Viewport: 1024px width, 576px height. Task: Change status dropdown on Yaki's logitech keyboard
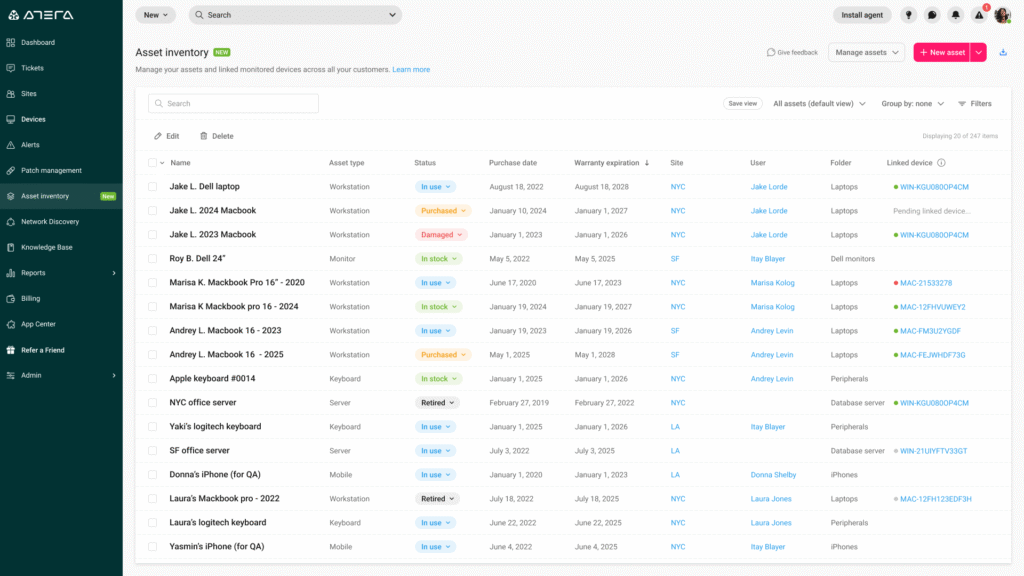click(x=435, y=426)
